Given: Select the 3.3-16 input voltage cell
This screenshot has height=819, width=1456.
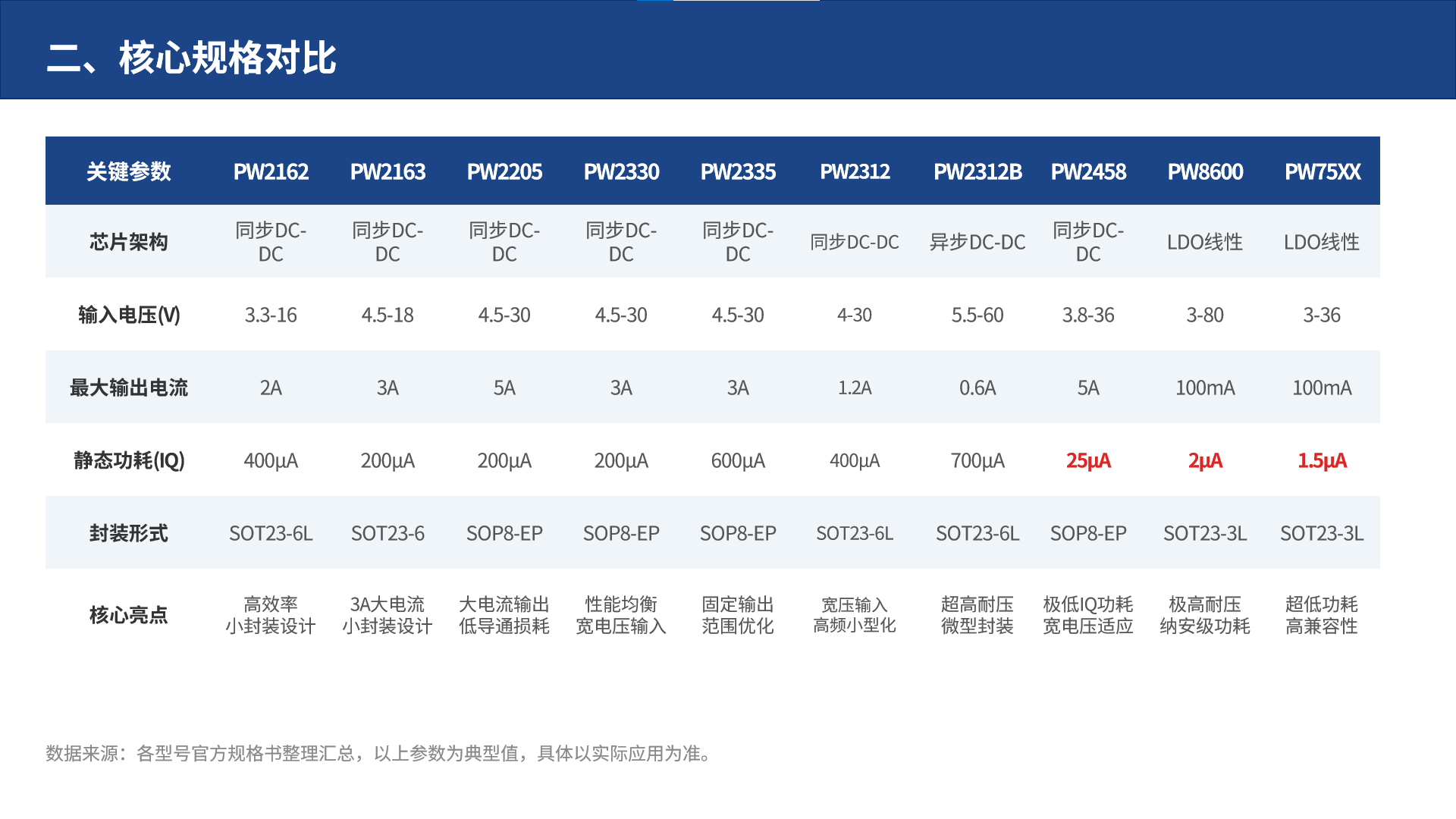Looking at the screenshot, I should click(271, 315).
